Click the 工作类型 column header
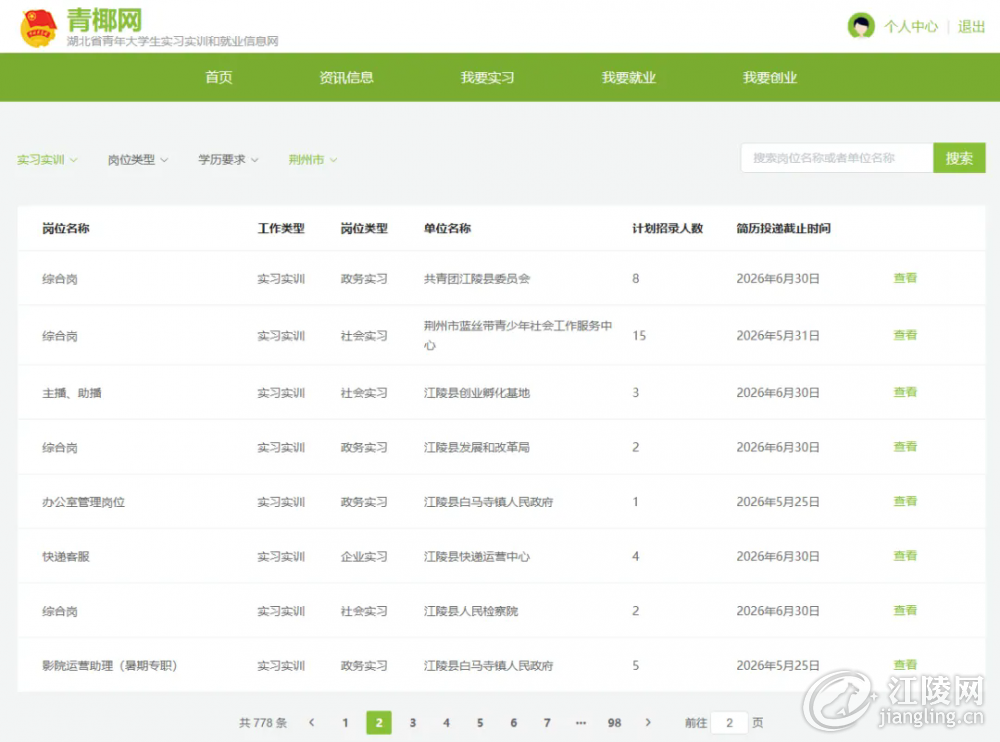1000x742 pixels. [281, 228]
